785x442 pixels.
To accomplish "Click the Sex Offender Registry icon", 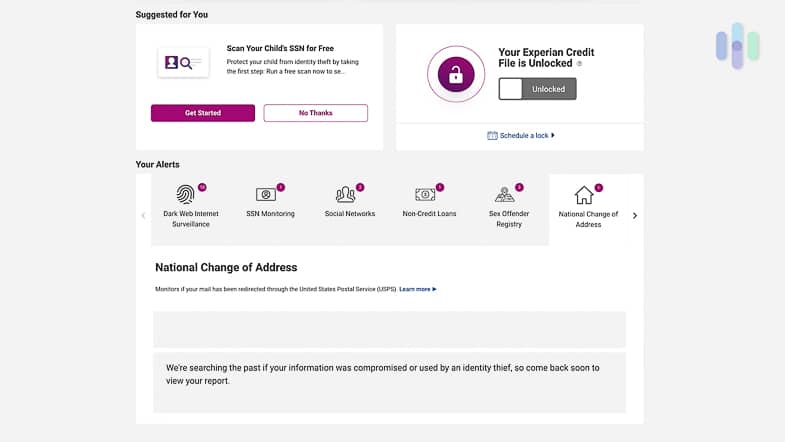I will [505, 194].
